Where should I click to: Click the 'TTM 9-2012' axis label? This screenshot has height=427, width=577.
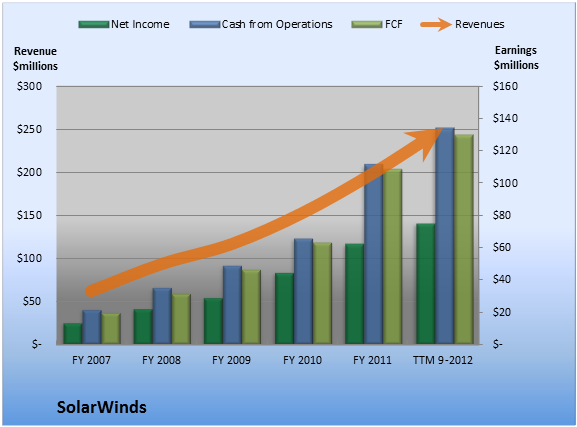coord(443,360)
